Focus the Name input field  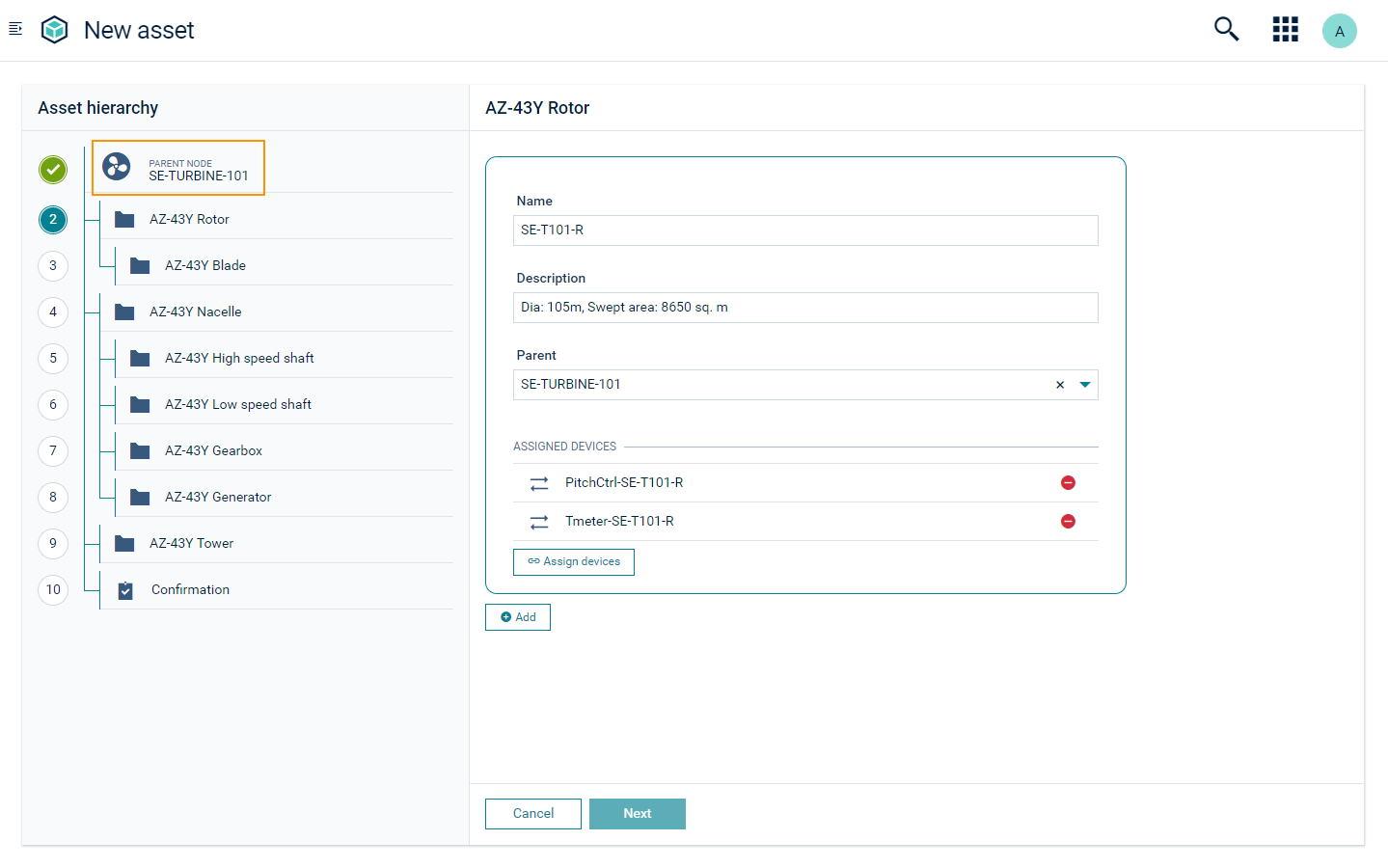coord(805,231)
